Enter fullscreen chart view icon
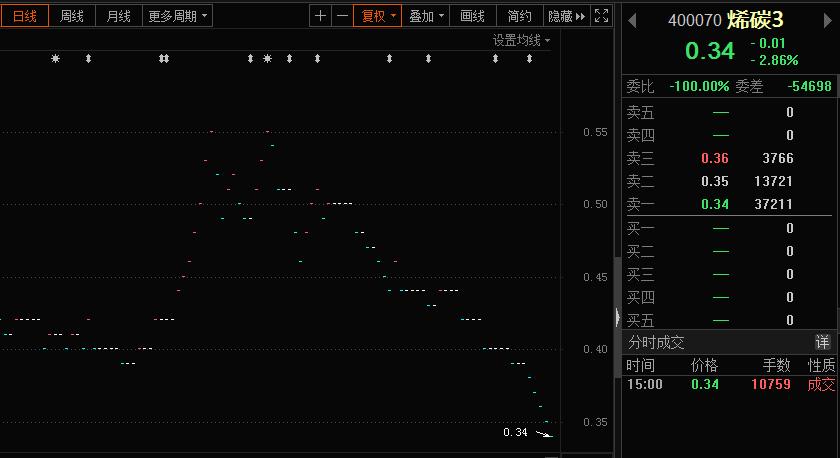 coord(601,16)
